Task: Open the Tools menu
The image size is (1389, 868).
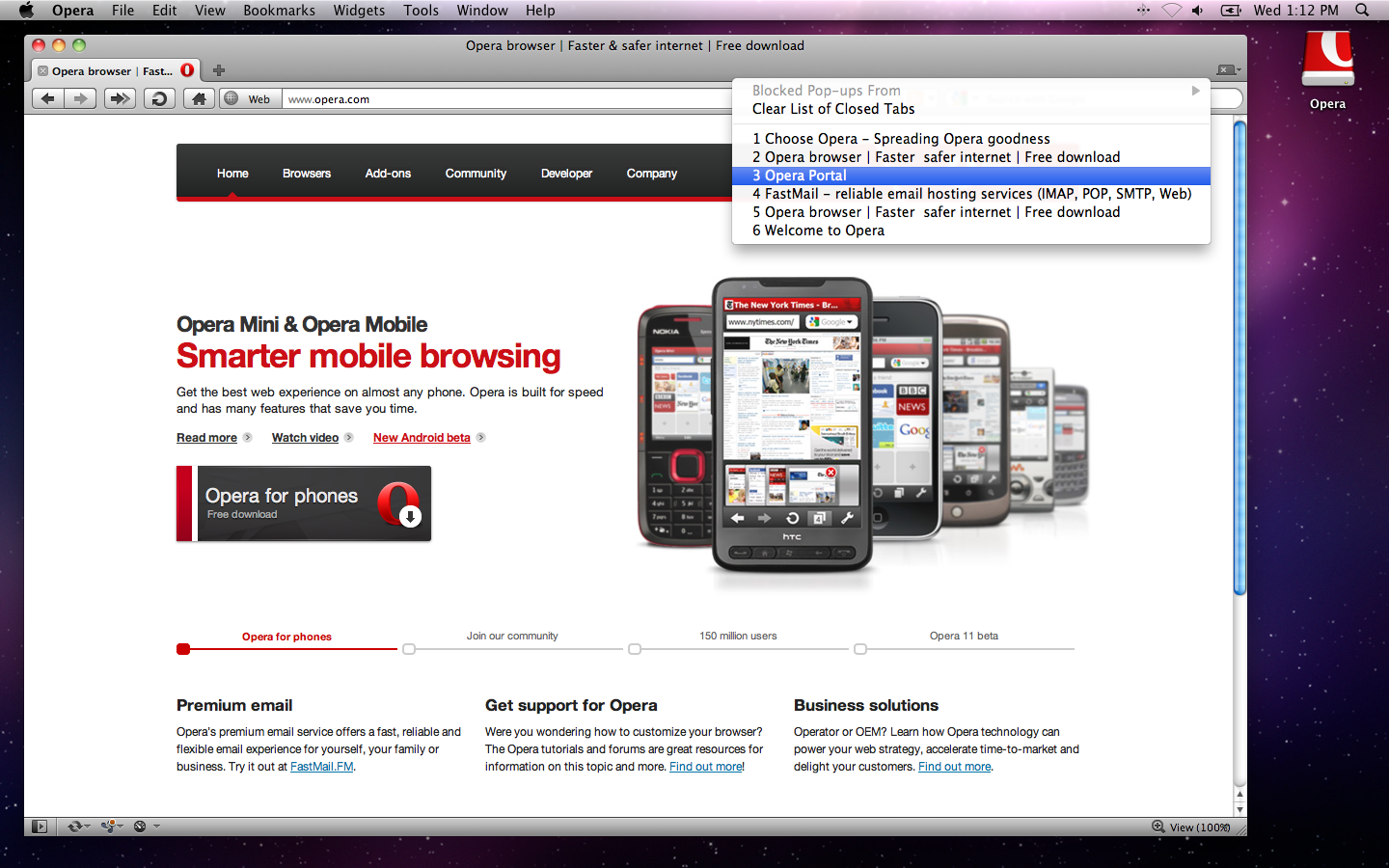Action: pos(421,11)
